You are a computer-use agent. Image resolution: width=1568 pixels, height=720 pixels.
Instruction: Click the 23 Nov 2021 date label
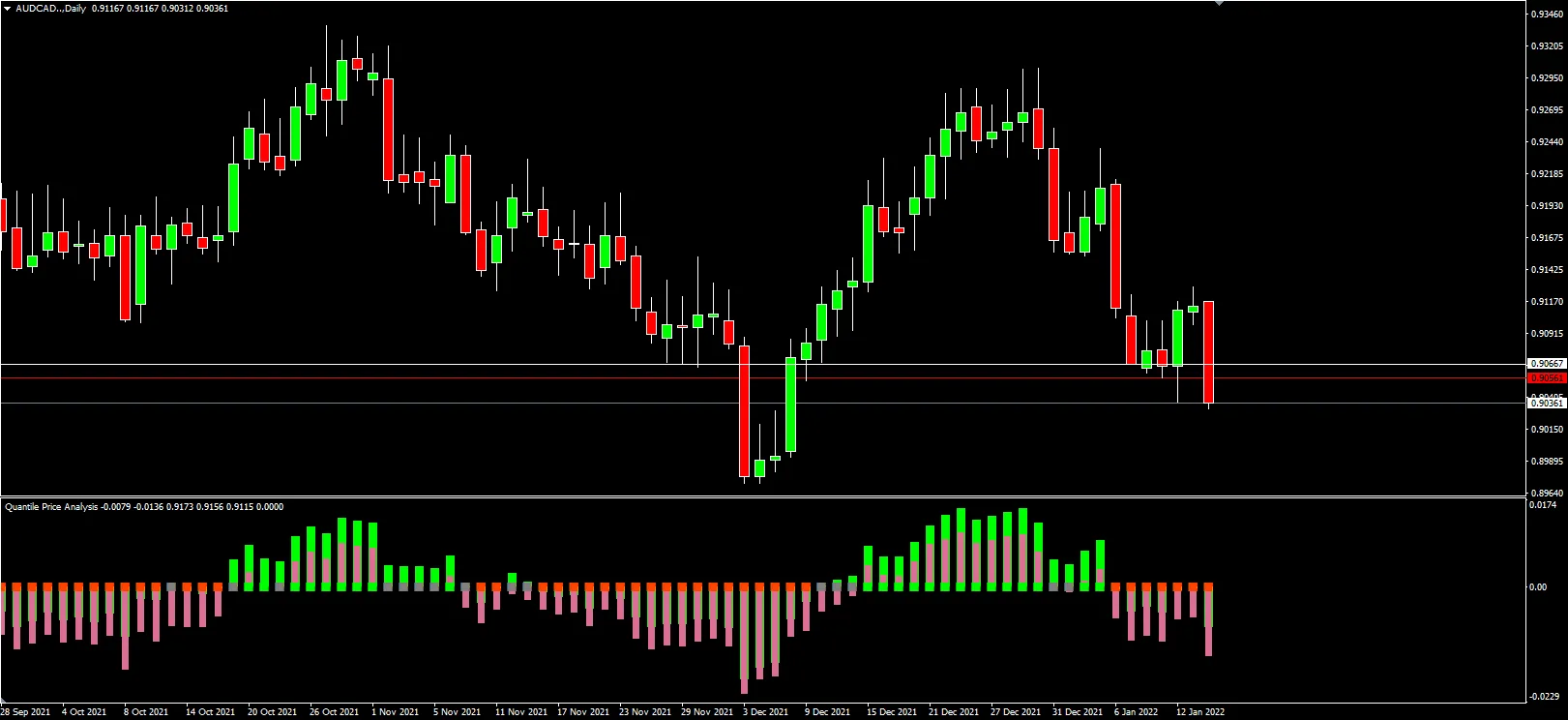[x=645, y=712]
